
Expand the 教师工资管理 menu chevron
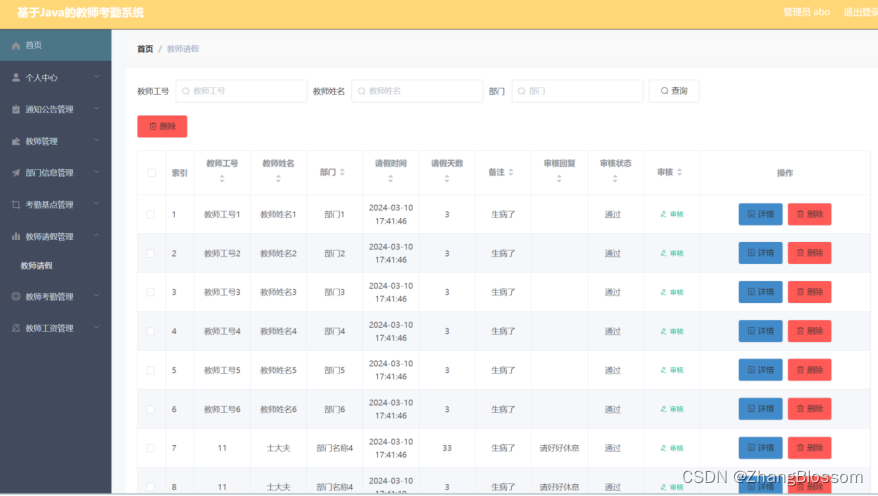[x=96, y=327]
